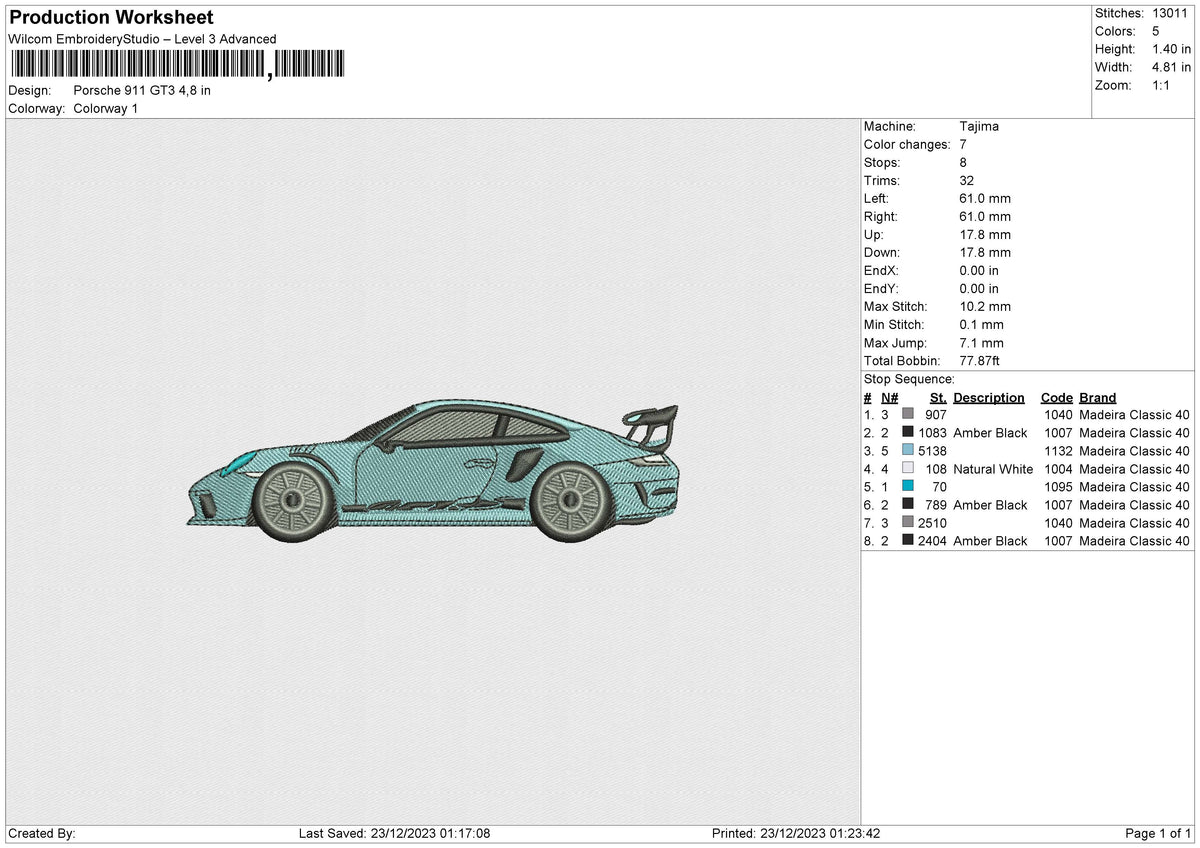Click the Total Bobbin value '77.87ft'
1200x848 pixels.
coord(980,360)
